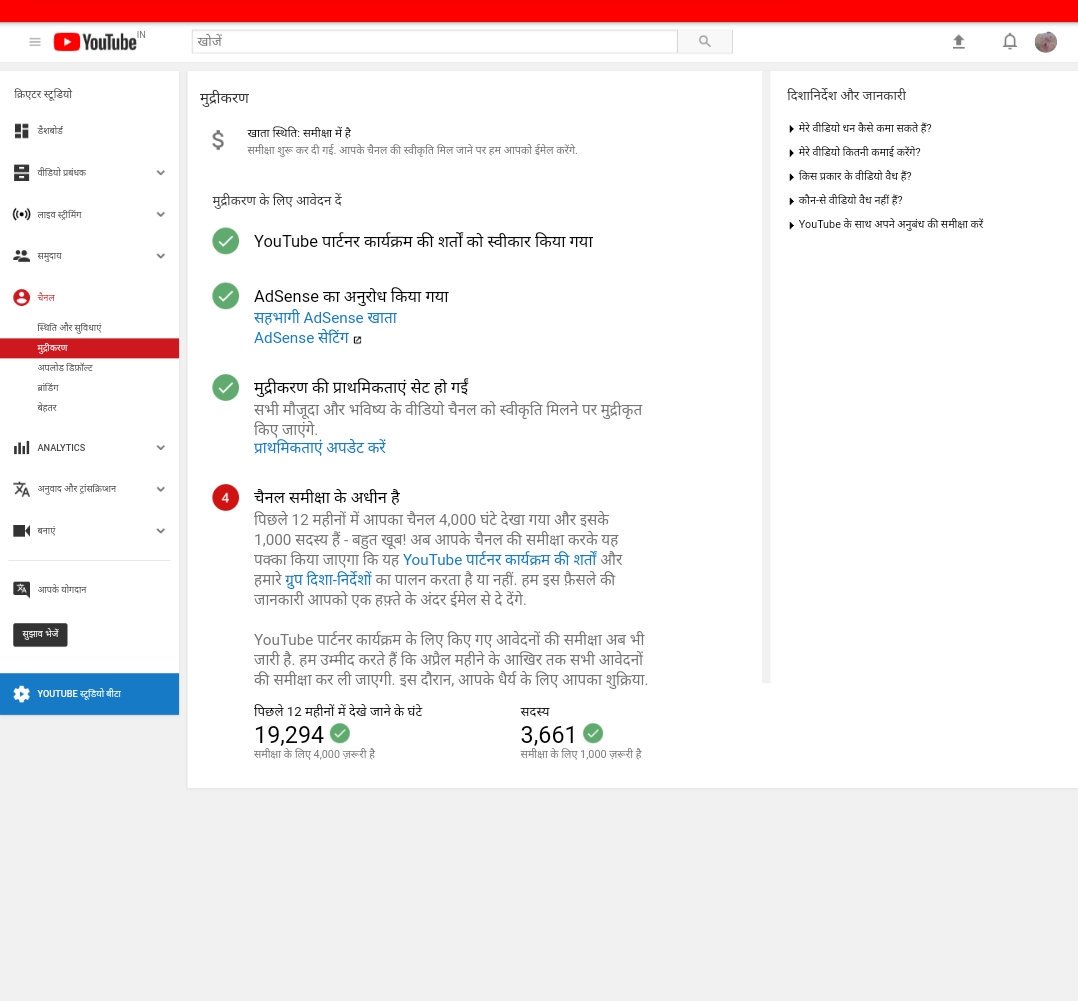Open the notifications bell
Image resolution: width=1078 pixels, height=1001 pixels.
[x=1009, y=42]
